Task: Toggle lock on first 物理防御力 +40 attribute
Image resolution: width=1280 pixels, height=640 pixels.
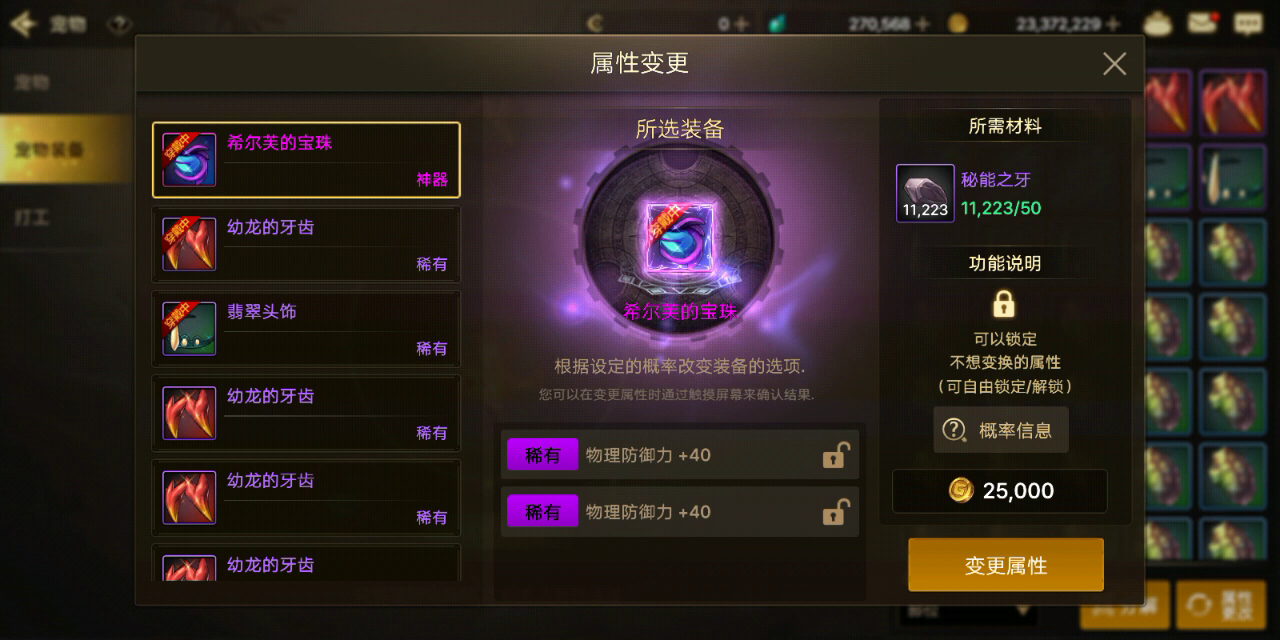Action: tap(835, 455)
